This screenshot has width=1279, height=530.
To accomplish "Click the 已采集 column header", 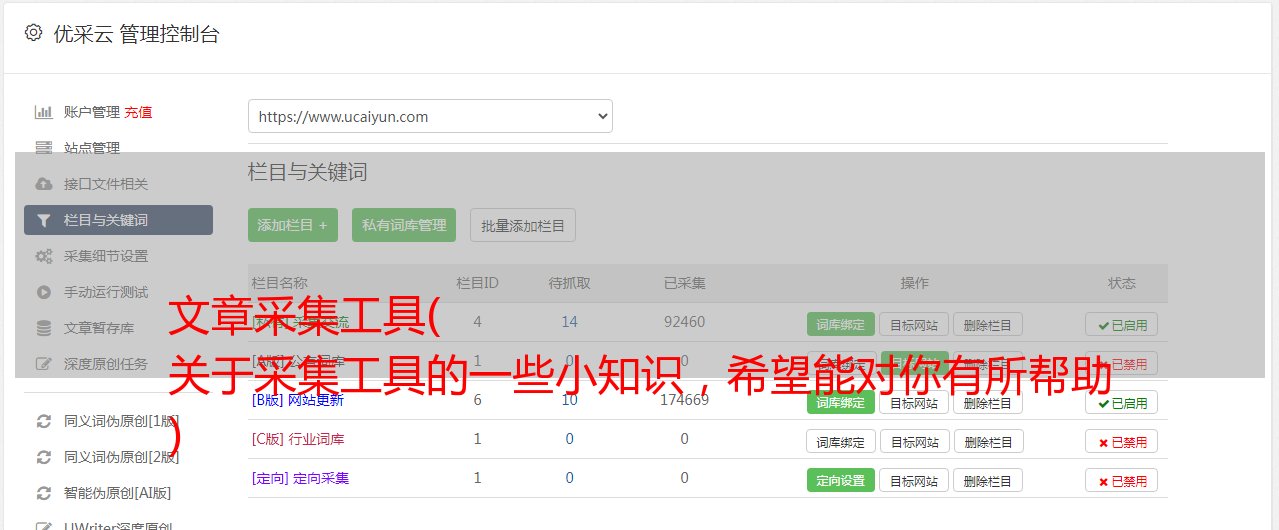I will point(685,283).
